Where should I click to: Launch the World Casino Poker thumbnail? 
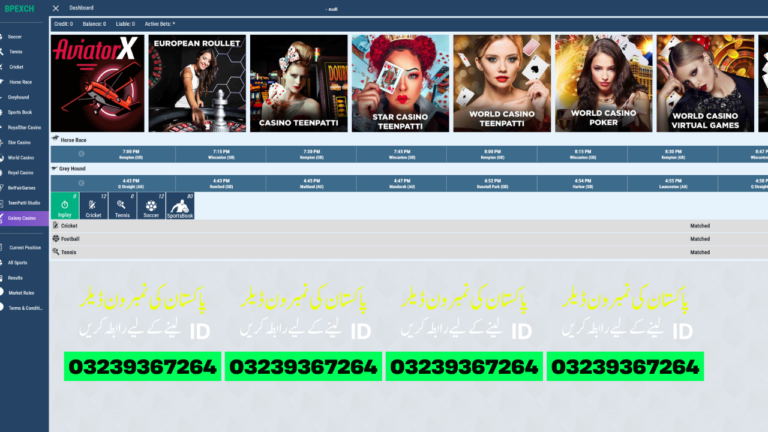[x=603, y=84]
